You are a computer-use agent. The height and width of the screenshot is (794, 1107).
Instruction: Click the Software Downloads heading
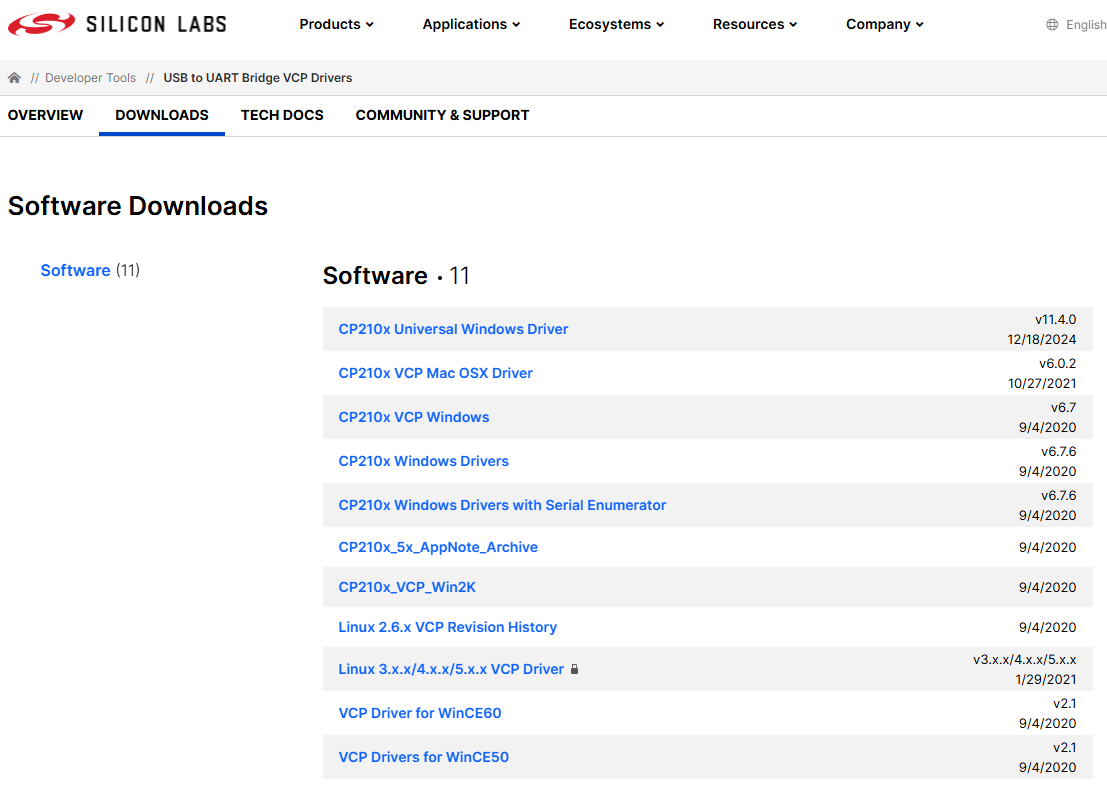[138, 206]
